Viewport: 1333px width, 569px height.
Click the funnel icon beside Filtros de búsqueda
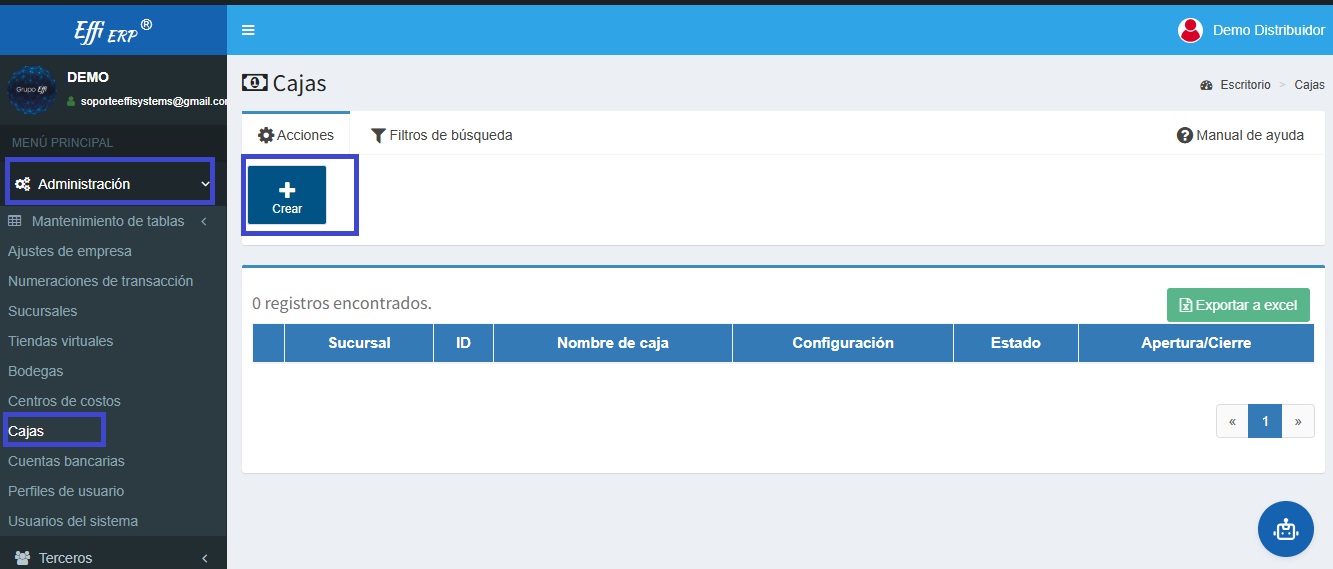click(378, 135)
